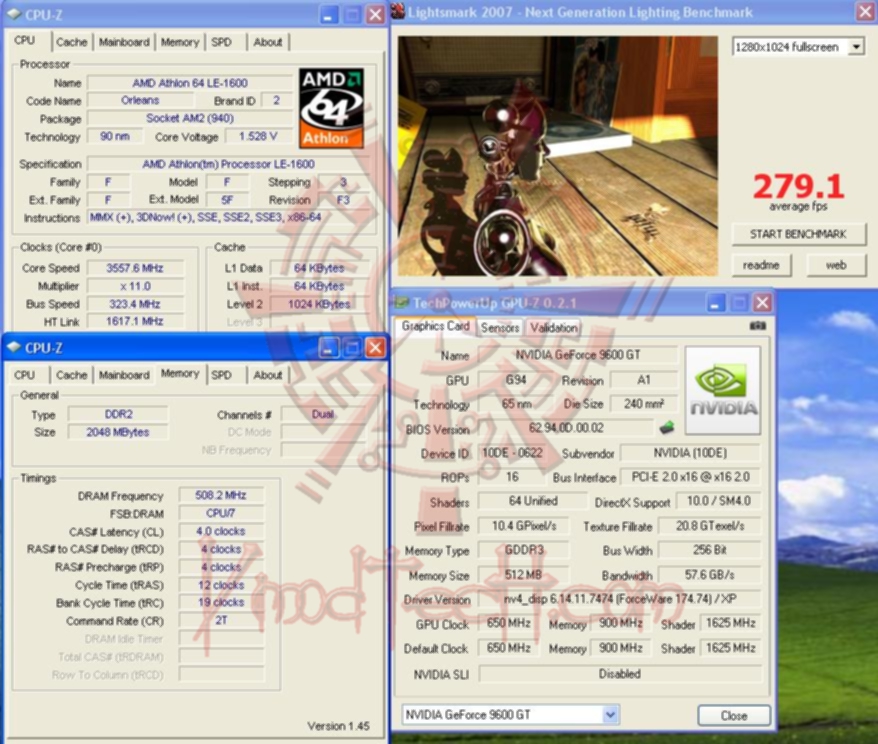Open the Mainboard tab in top CPU-Z window
The height and width of the screenshot is (744, 878).
click(124, 42)
